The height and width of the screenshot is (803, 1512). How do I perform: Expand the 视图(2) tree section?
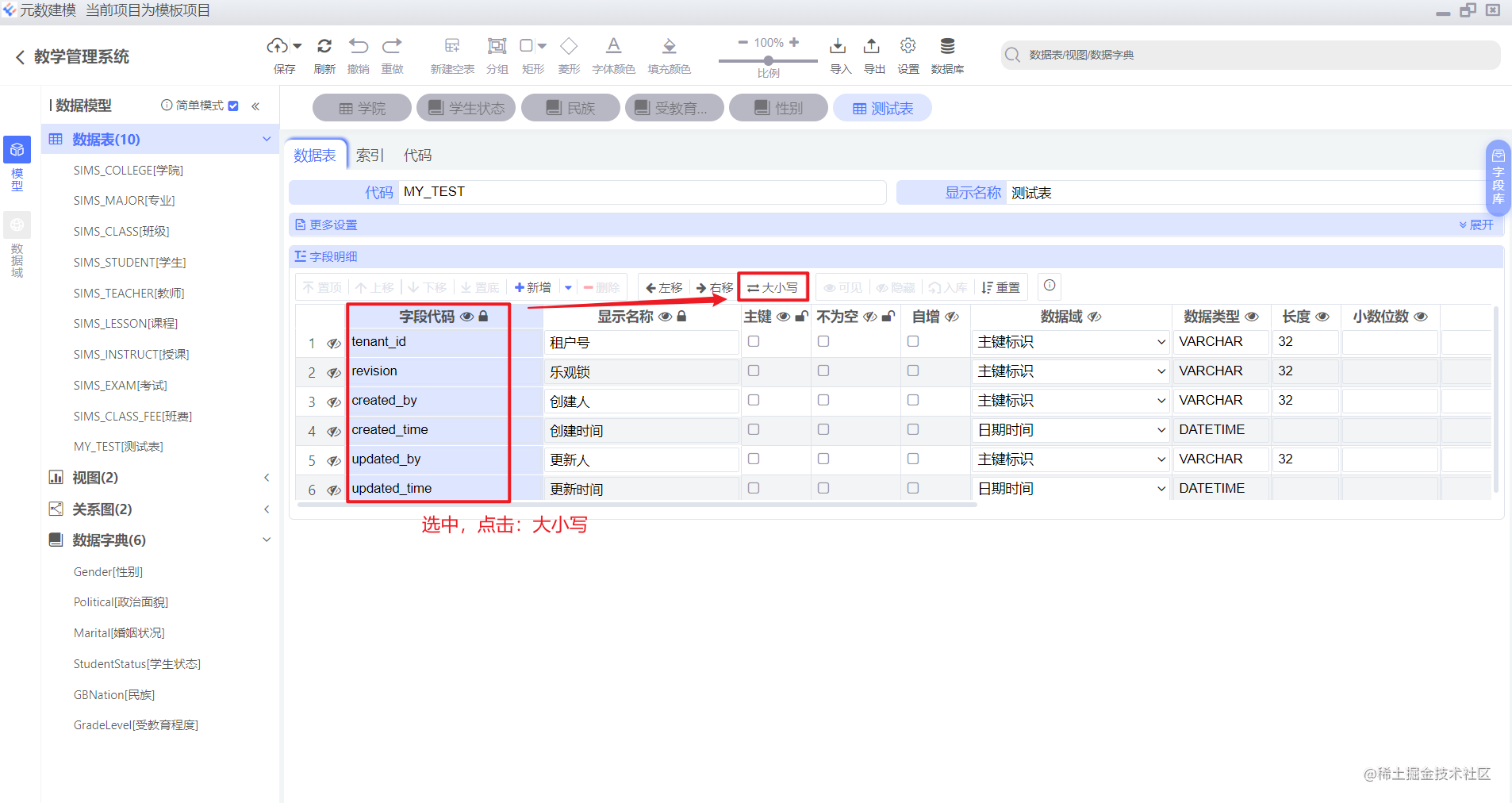267,478
